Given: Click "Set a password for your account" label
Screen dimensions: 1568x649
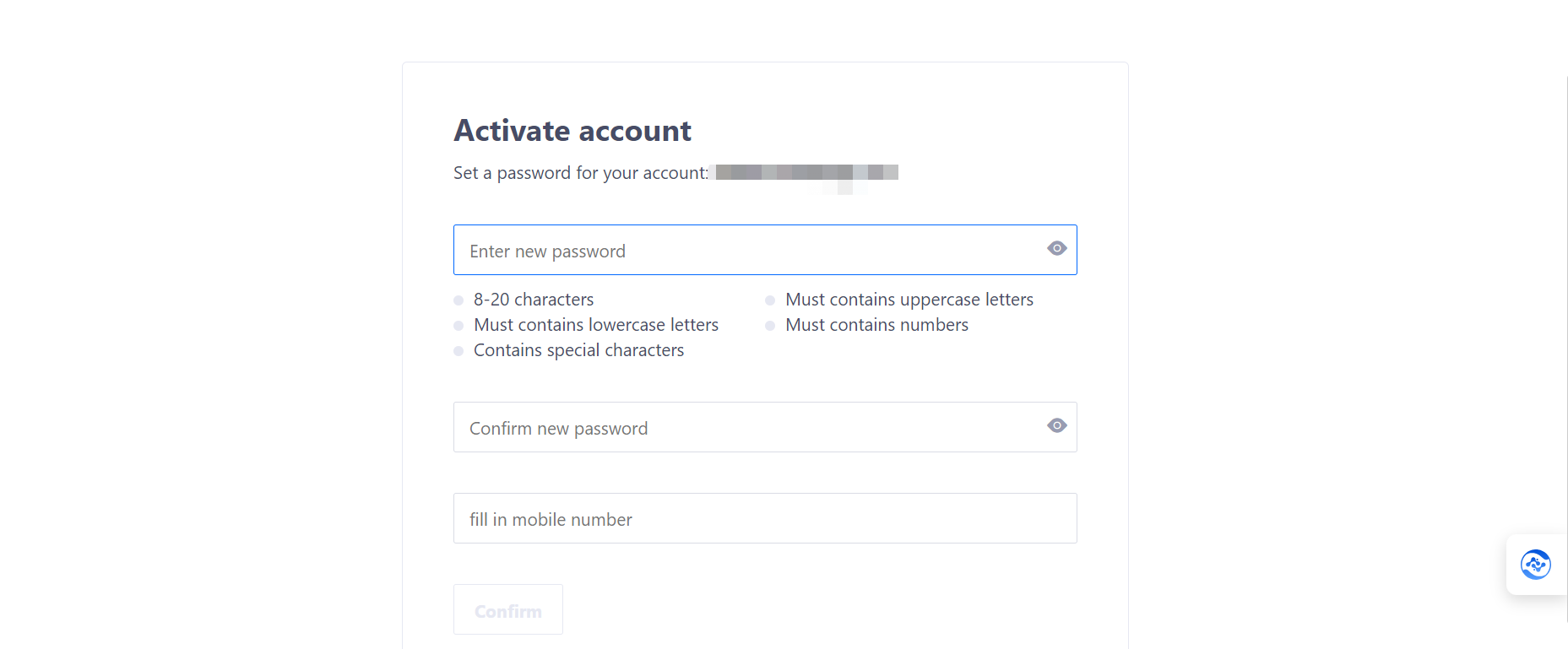Looking at the screenshot, I should pyautogui.click(x=581, y=173).
